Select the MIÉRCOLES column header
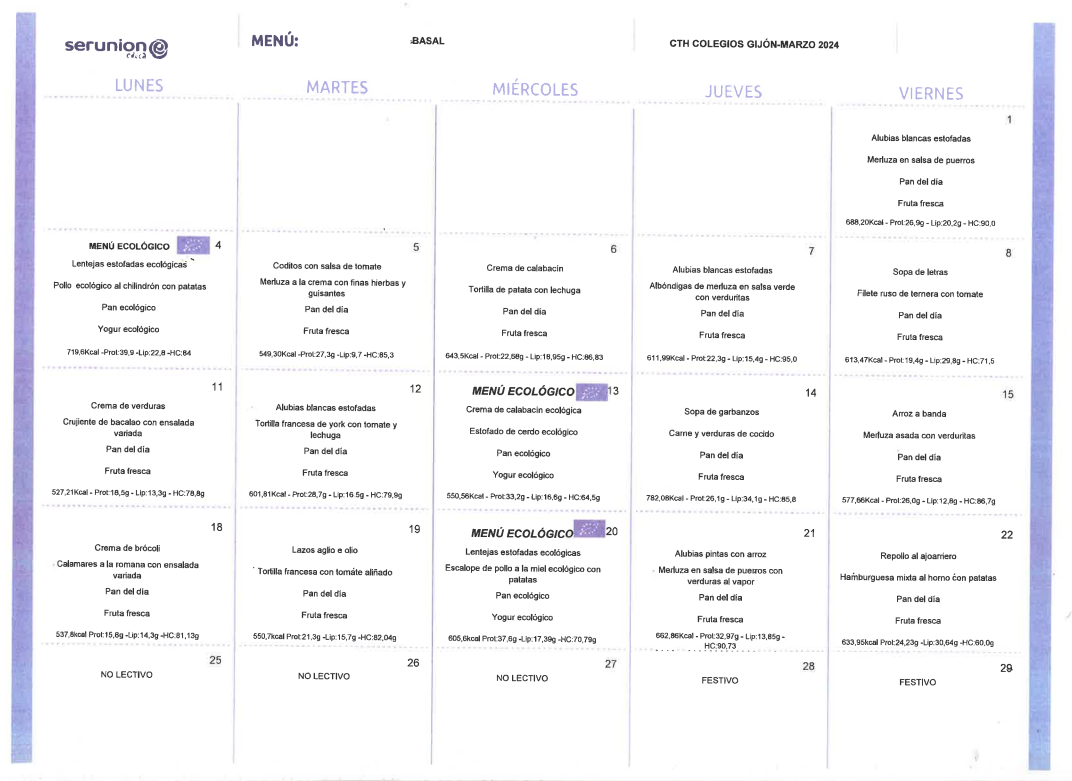This screenshot has height=781, width=1072. pos(535,89)
